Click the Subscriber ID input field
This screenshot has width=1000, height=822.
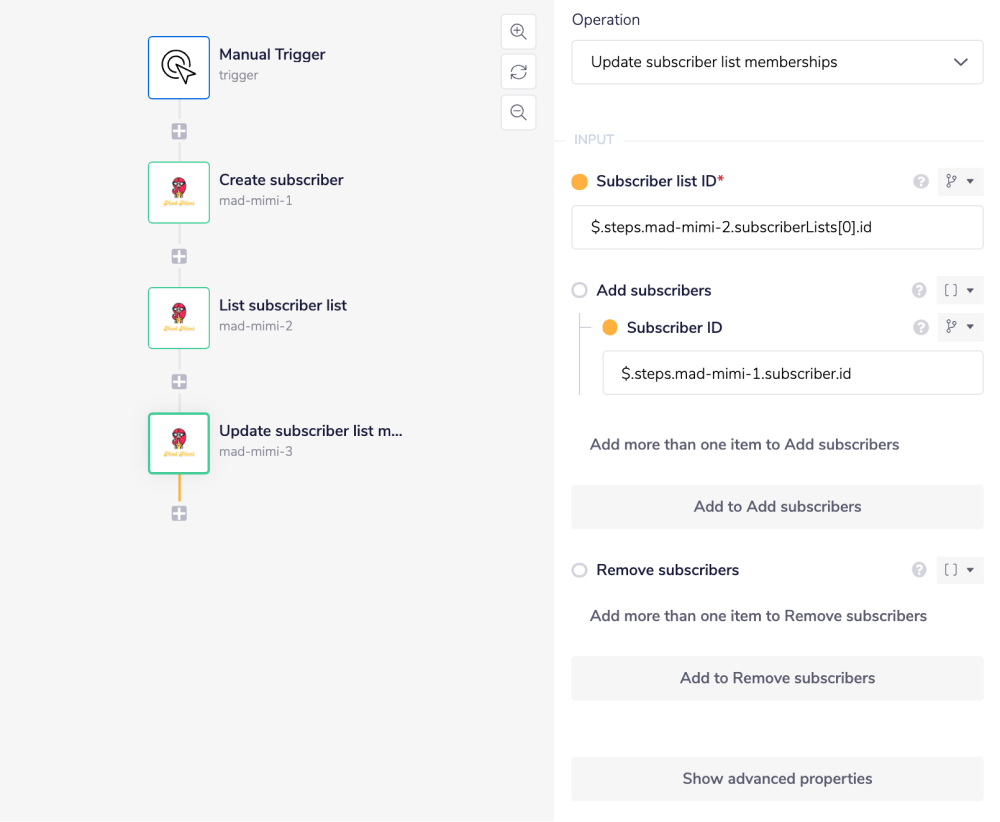coord(792,373)
